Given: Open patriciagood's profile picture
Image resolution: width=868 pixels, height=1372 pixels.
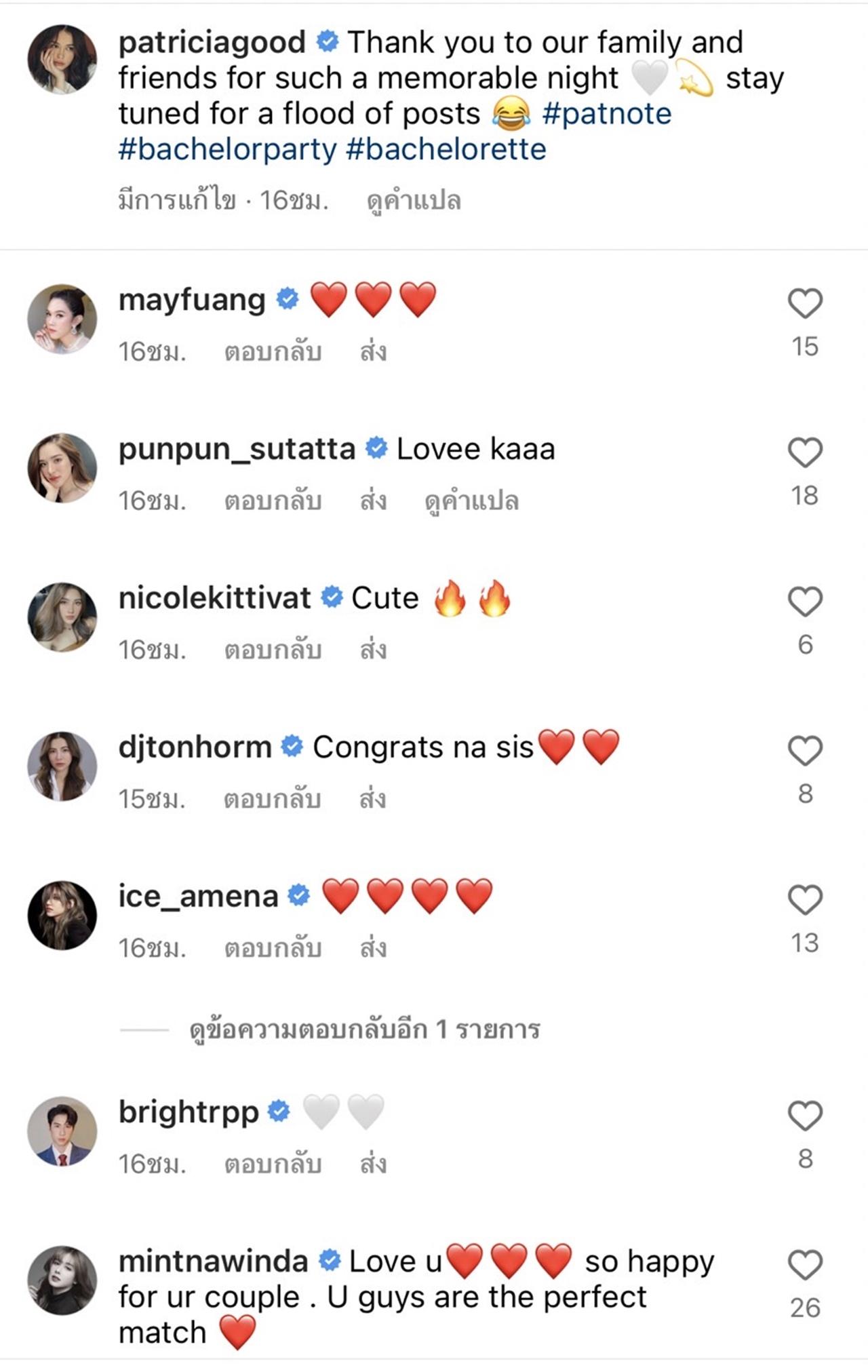Looking at the screenshot, I should [62, 60].
